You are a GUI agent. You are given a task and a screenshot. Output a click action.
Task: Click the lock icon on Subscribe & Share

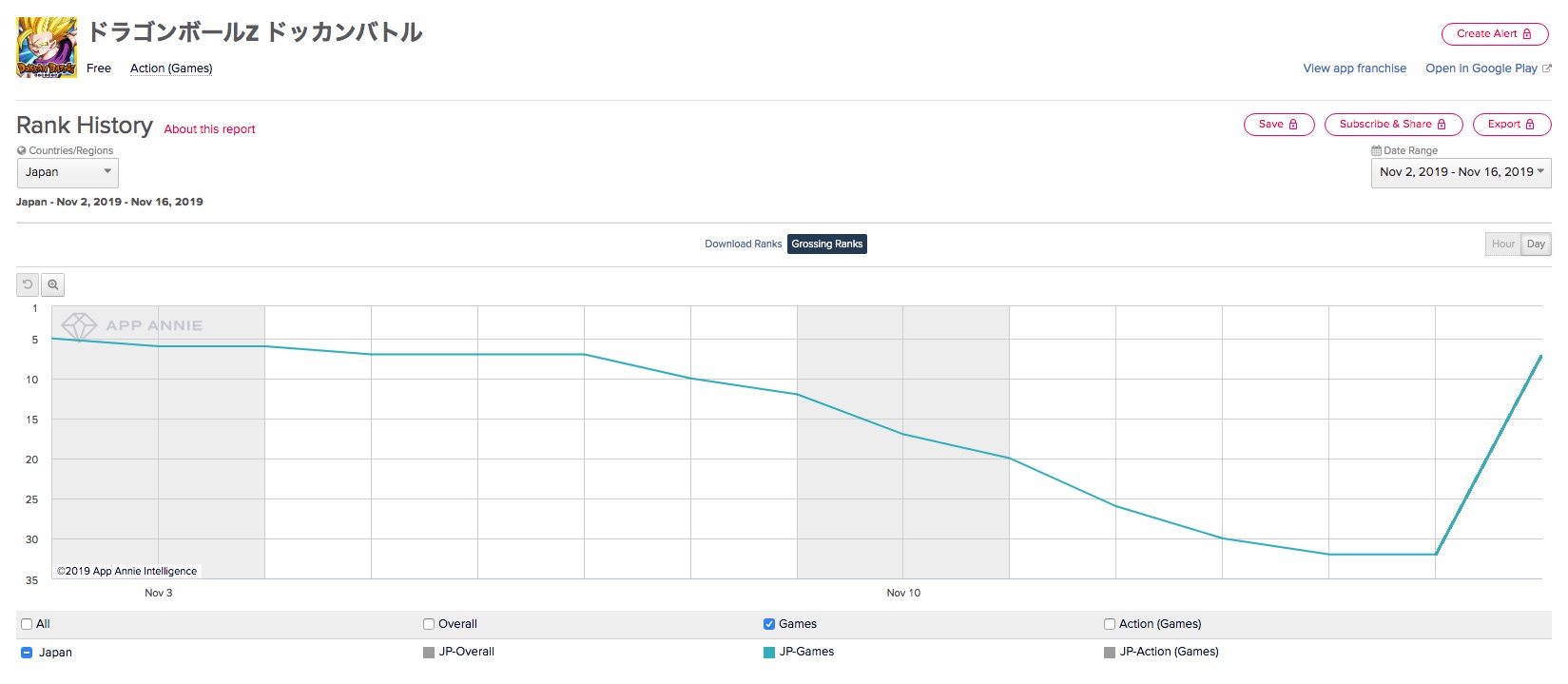click(1442, 125)
